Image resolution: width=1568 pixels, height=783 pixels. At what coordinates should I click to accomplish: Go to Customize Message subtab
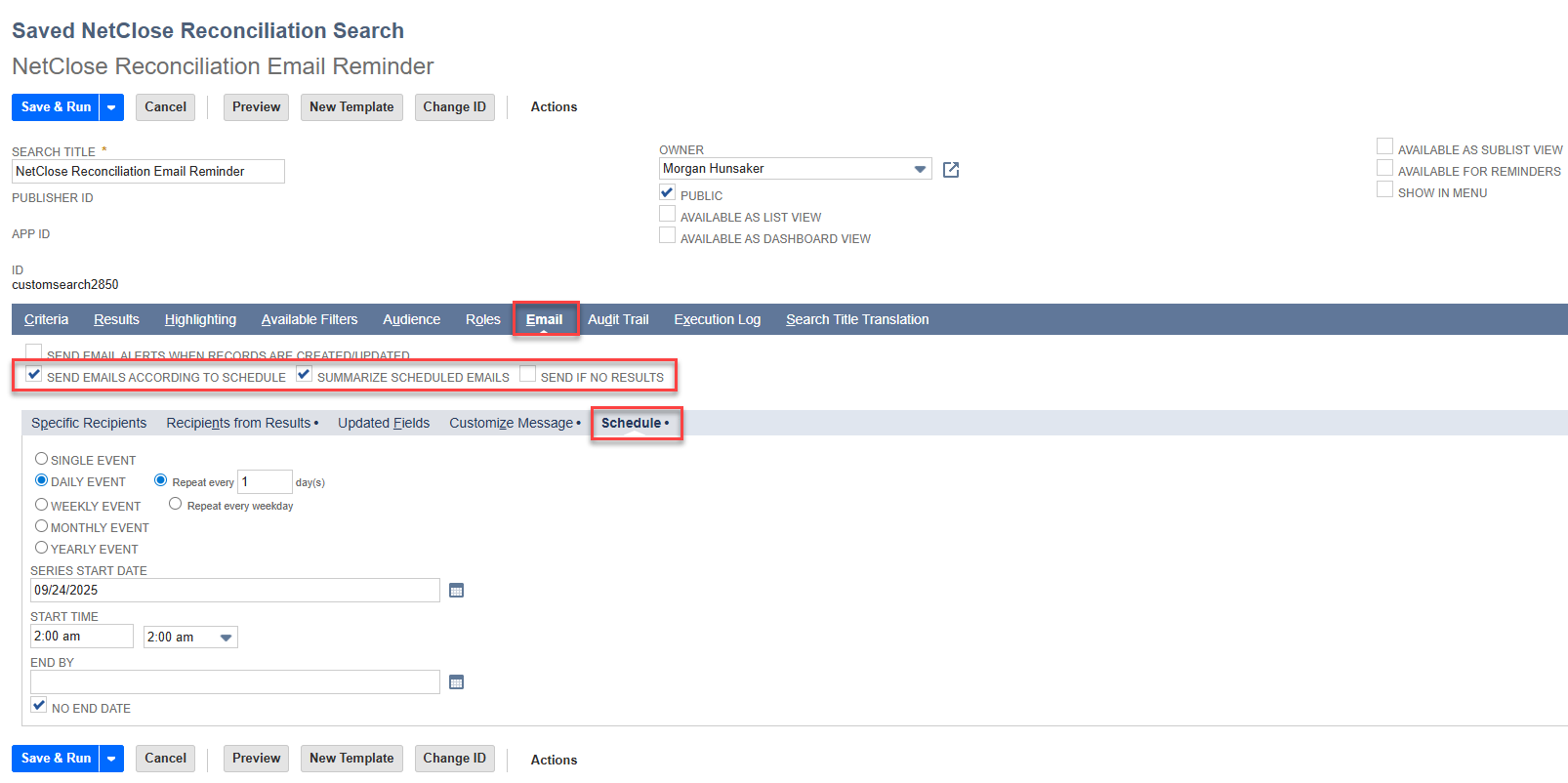(511, 423)
